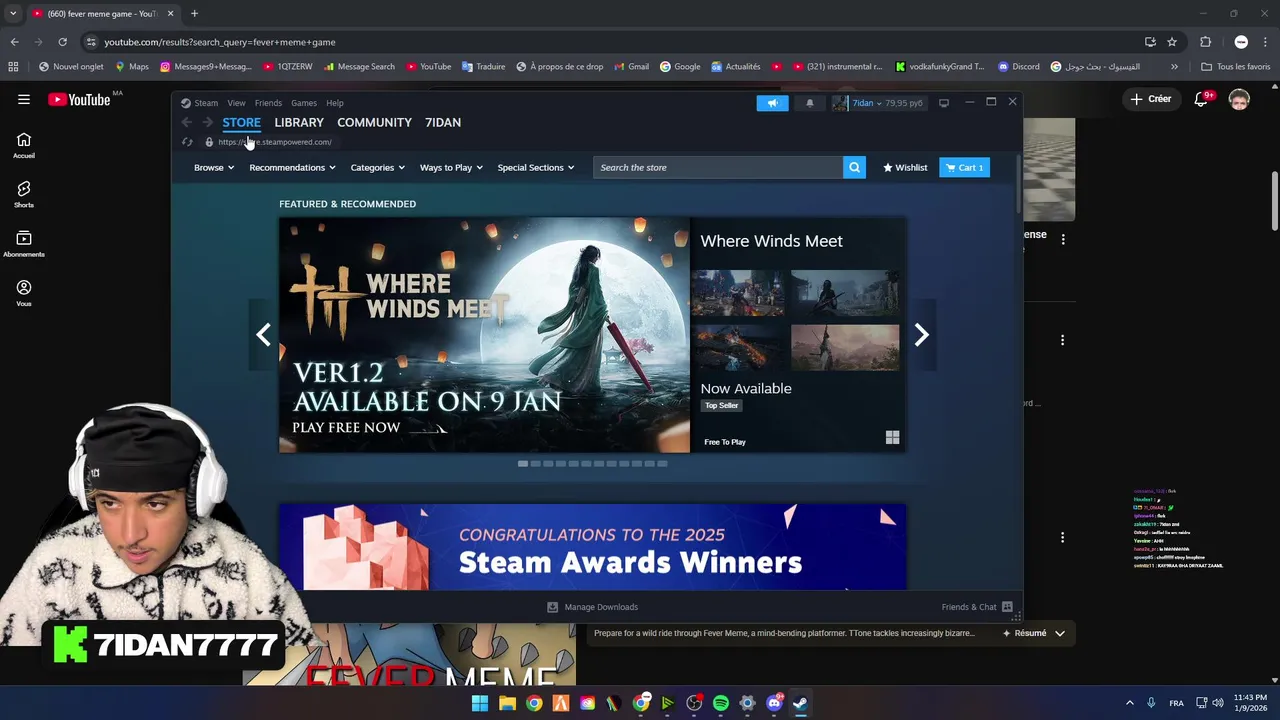Open the Where Winds Meet featured banner
Screen dimensions: 1280x720
click(x=484, y=335)
